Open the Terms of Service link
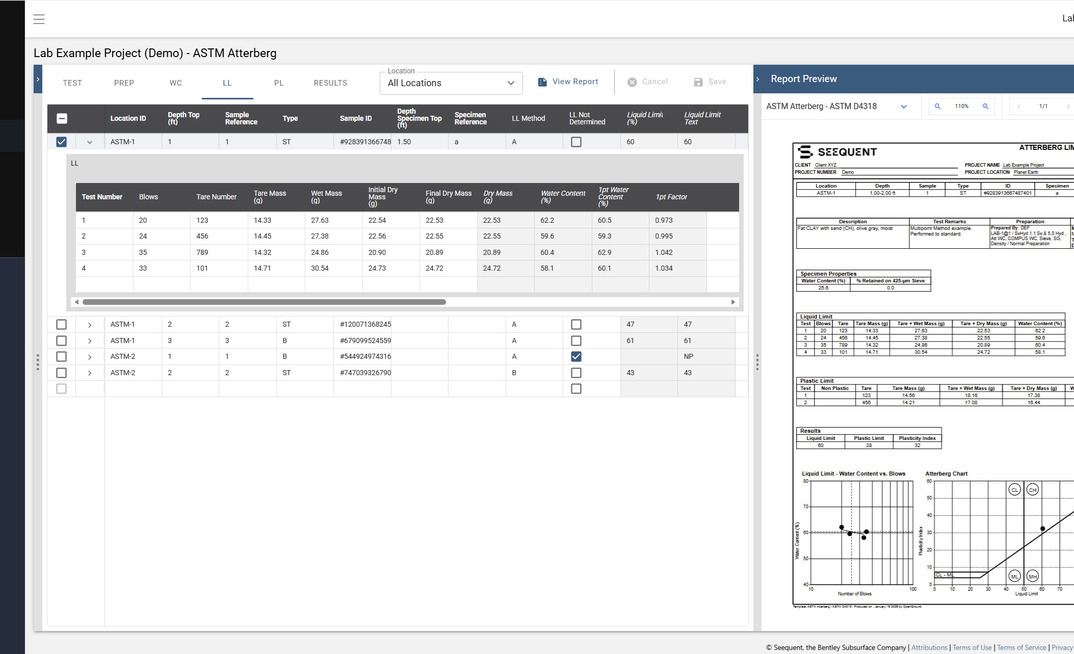The height and width of the screenshot is (654, 1074). [x=1021, y=647]
